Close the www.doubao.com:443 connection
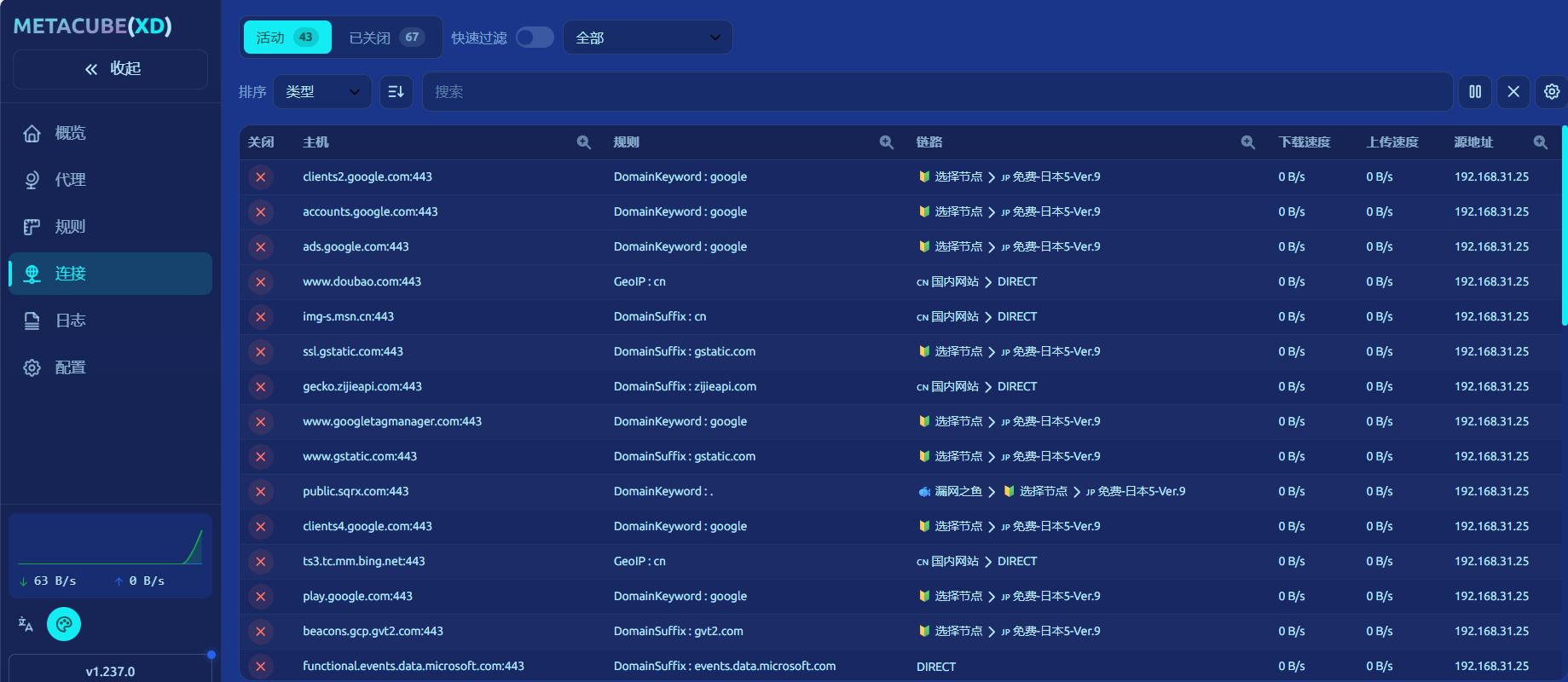Screen dimensions: 1568x682 [x=261, y=281]
